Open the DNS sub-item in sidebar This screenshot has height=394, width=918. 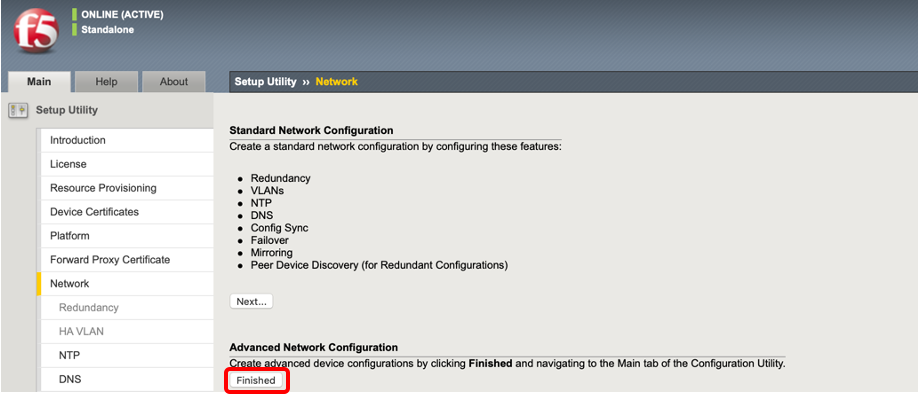click(127, 379)
